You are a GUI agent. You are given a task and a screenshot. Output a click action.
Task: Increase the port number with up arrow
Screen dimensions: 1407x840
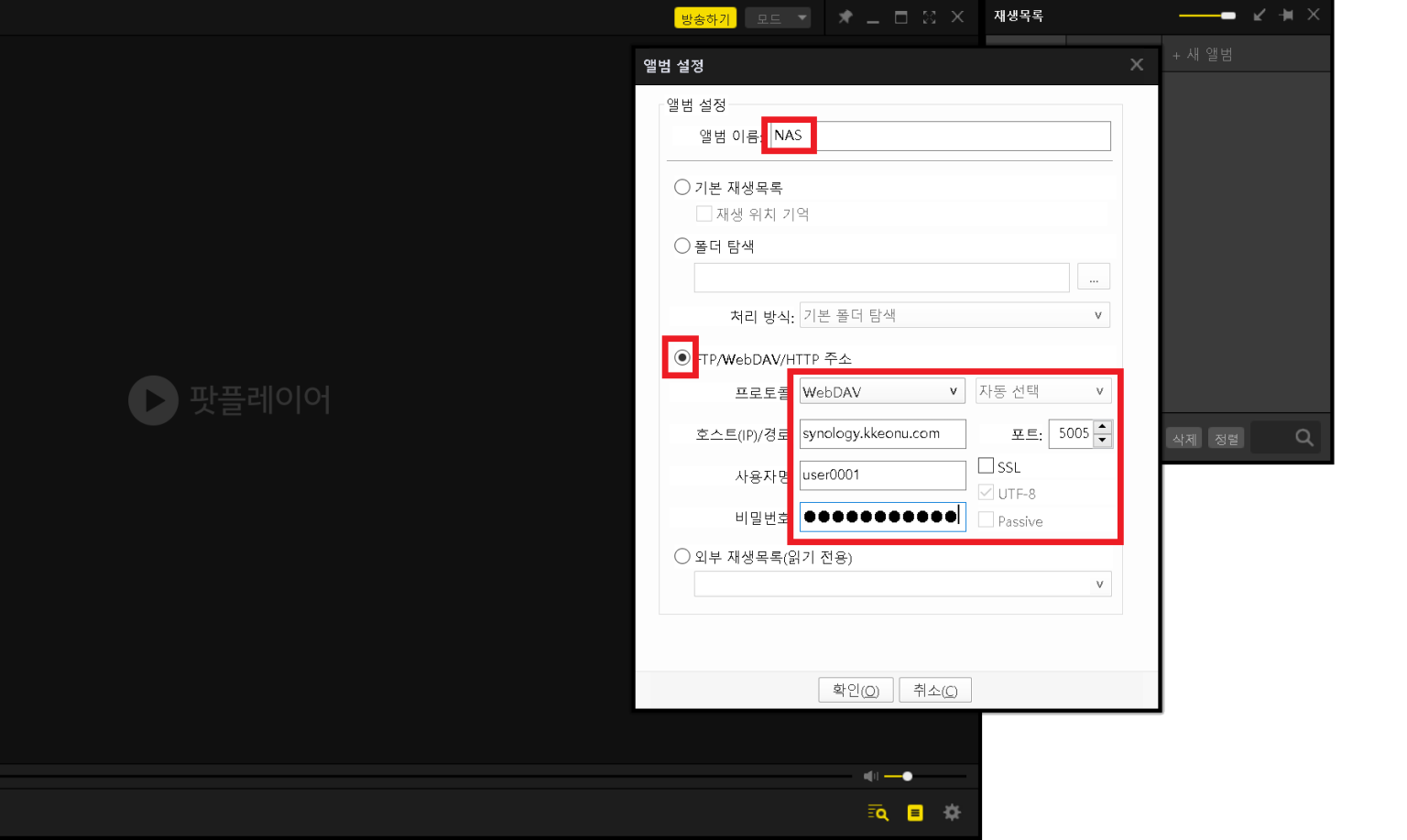pos(1103,427)
